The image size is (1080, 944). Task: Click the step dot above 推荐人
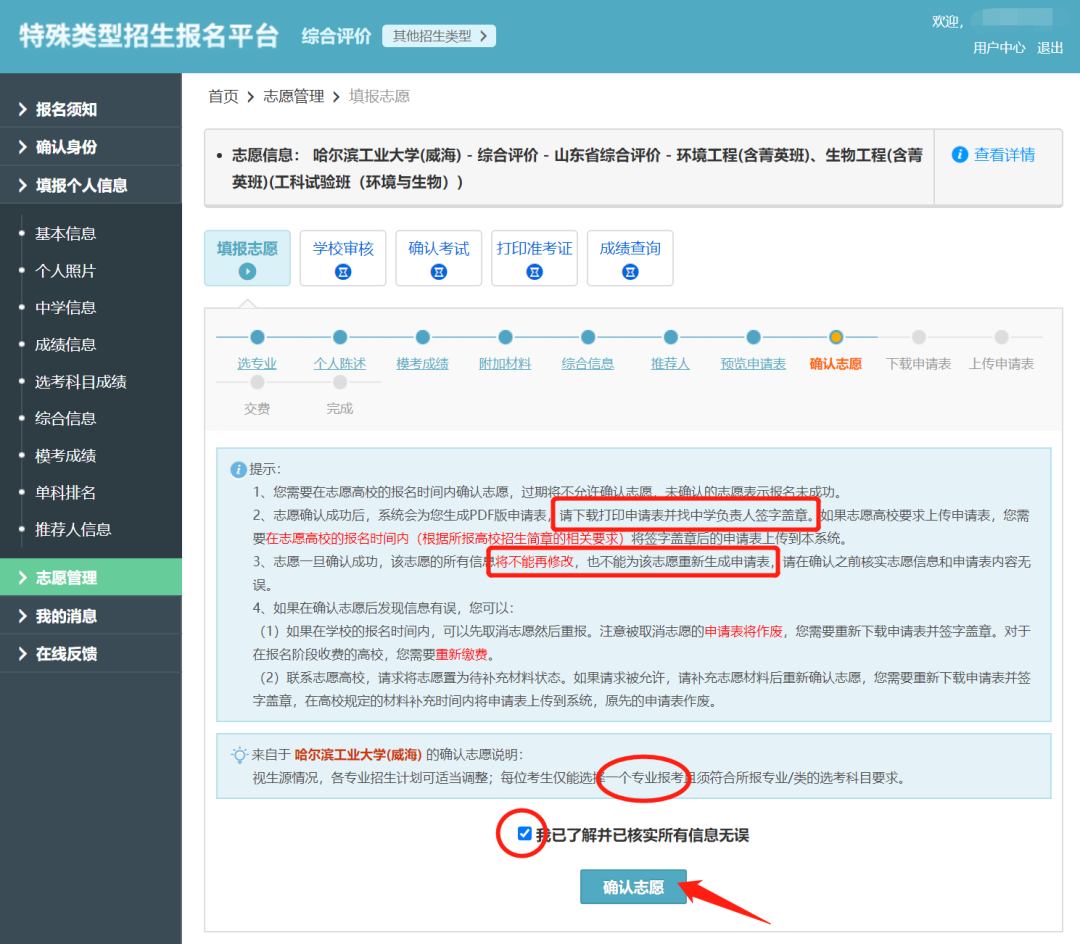(670, 337)
